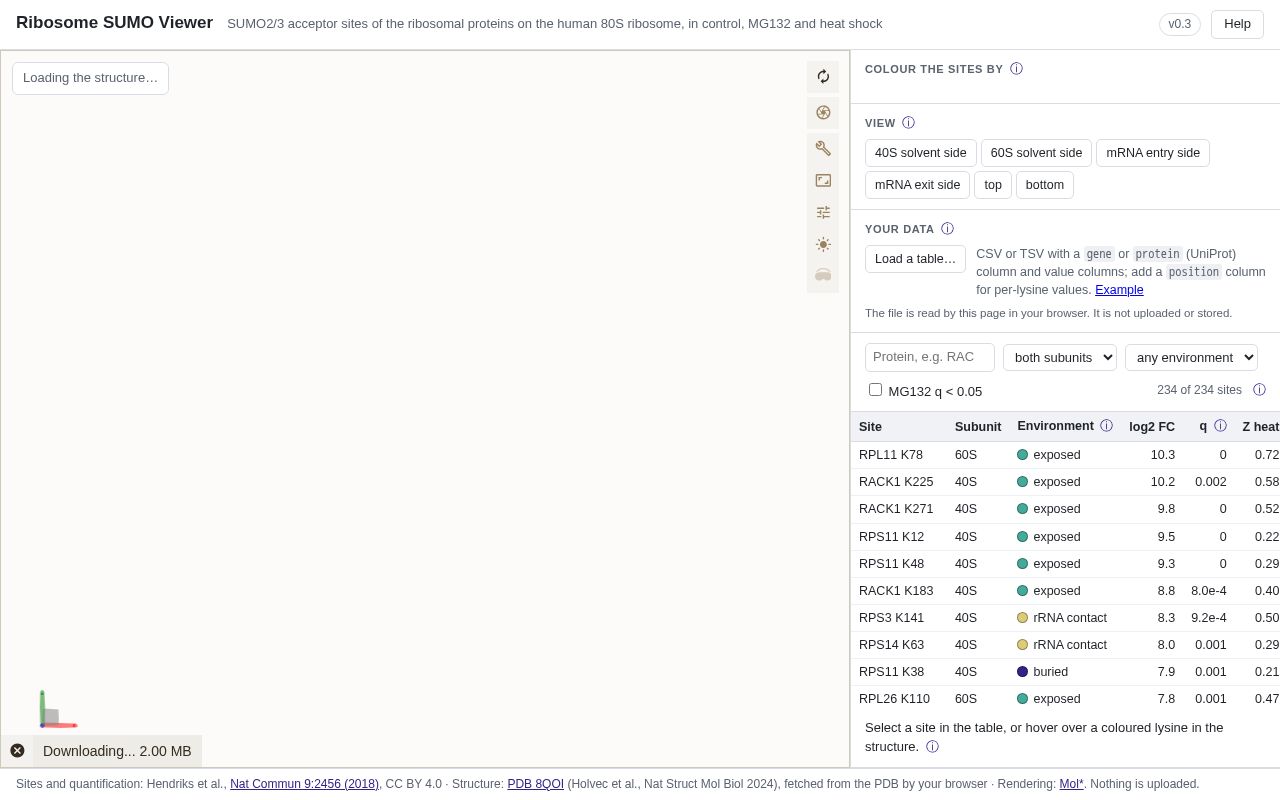
Task: Enable the MG132 q < 0.05 checkbox
Action: click(x=875, y=390)
